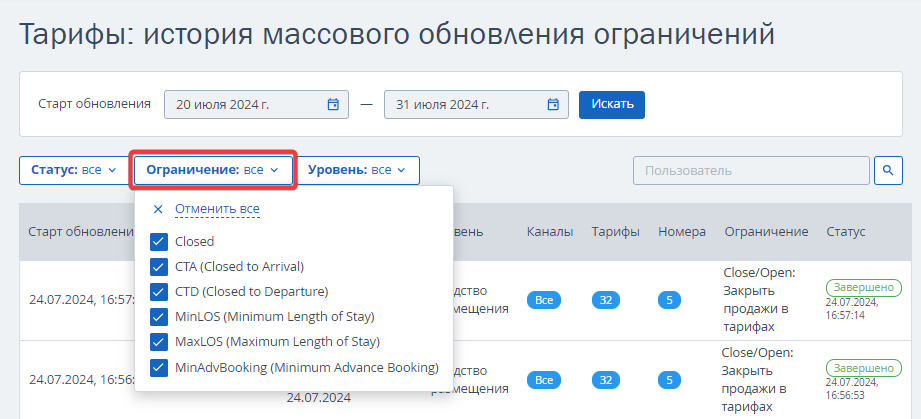Image resolution: width=921 pixels, height=419 pixels.
Task: Open calendar picker for 31 июля end date
Action: [x=553, y=104]
